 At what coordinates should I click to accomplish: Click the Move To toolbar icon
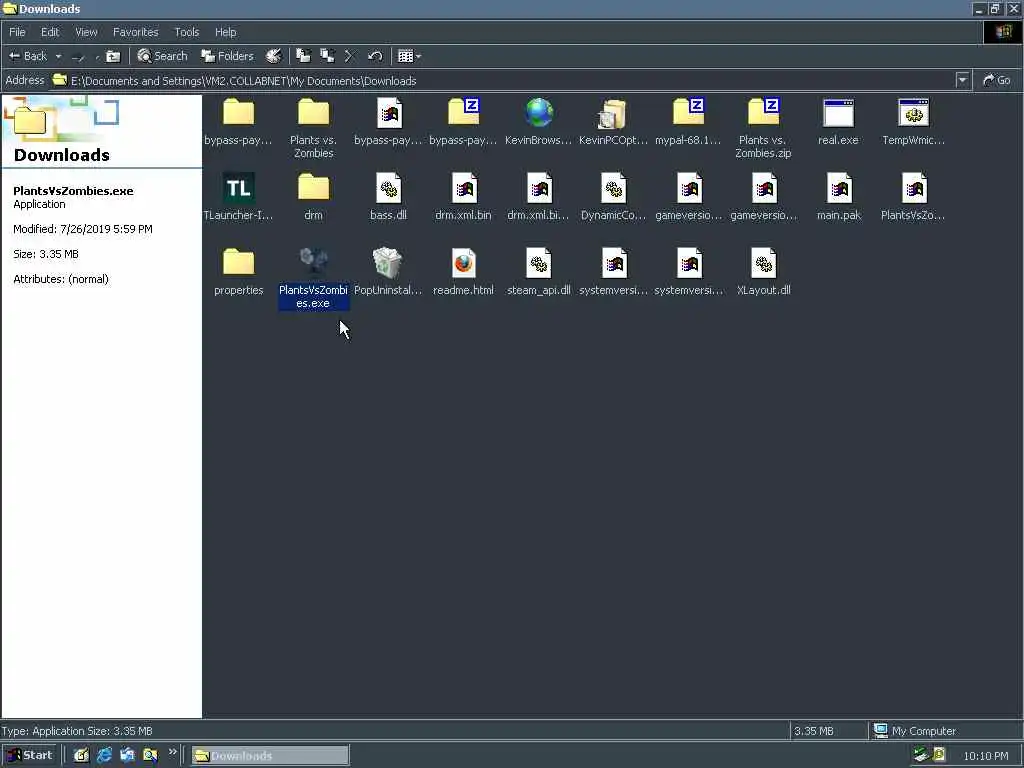(303, 56)
